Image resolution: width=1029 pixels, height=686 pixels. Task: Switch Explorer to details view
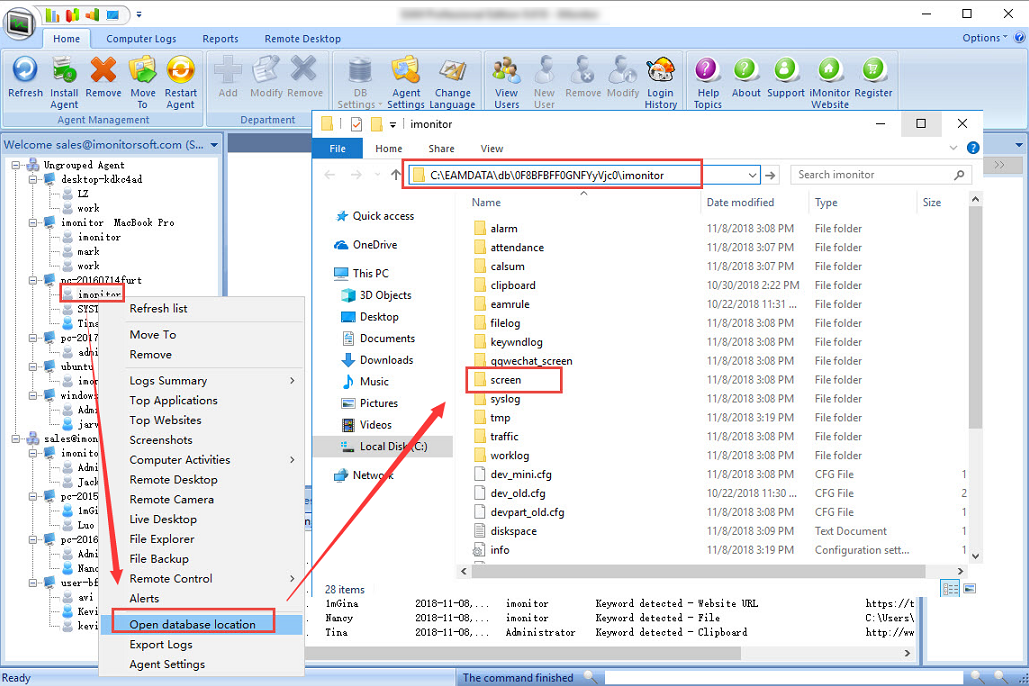(x=950, y=589)
